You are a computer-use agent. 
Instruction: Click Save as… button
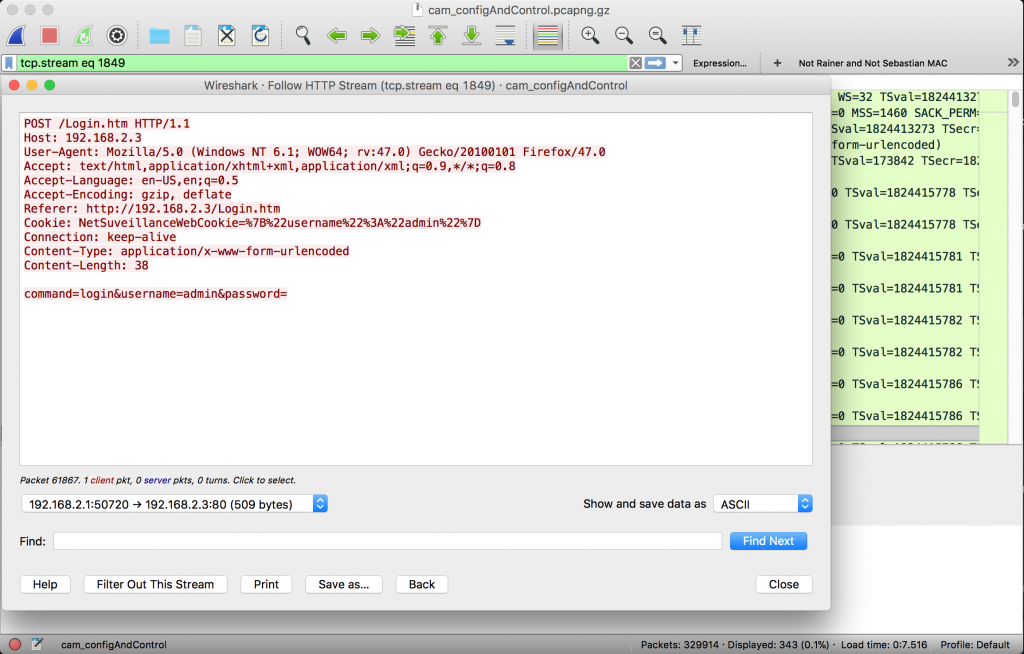click(343, 584)
